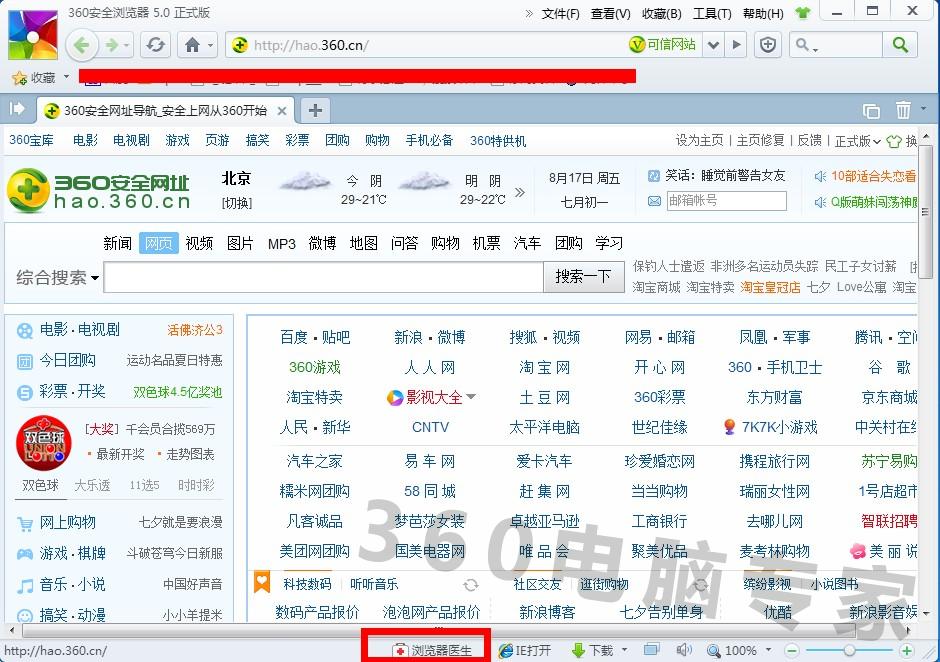This screenshot has height=662, width=940.
Task: Click the go/play arrow beside address bar
Action: tap(737, 45)
